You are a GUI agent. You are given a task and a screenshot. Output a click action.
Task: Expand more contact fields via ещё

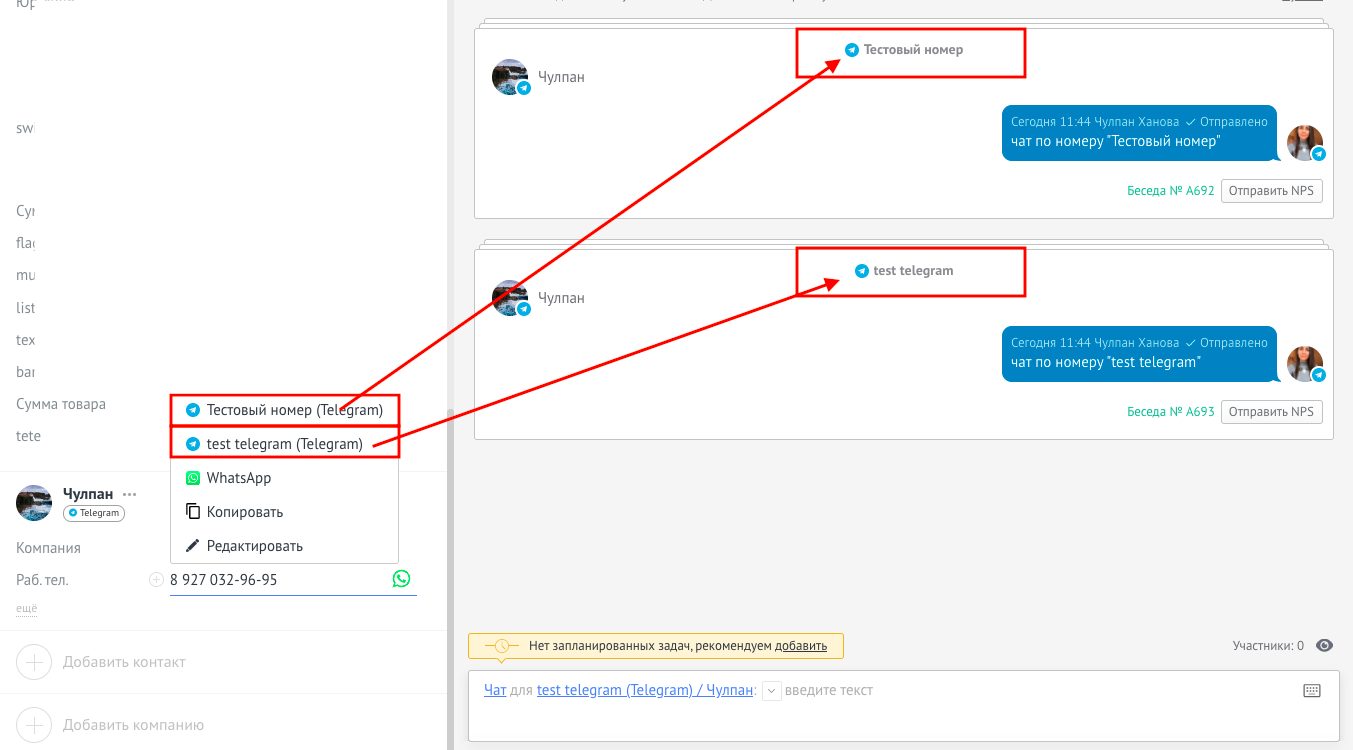(27, 608)
